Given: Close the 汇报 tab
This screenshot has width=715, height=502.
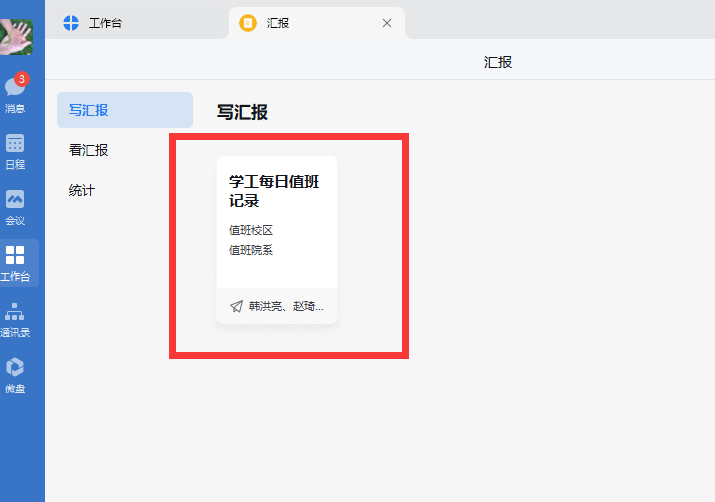Looking at the screenshot, I should (x=387, y=23).
